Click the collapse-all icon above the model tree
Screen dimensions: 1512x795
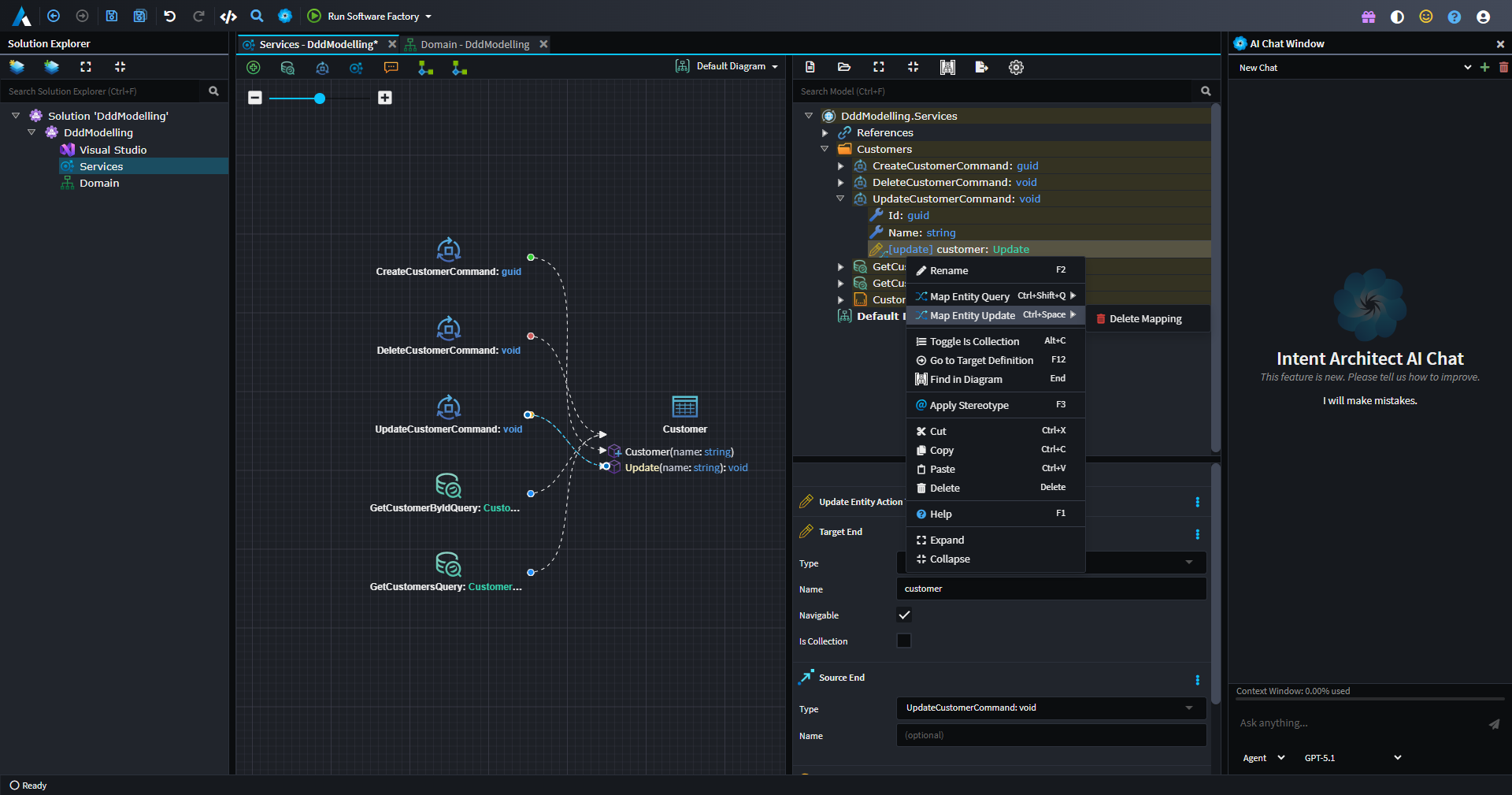(913, 68)
